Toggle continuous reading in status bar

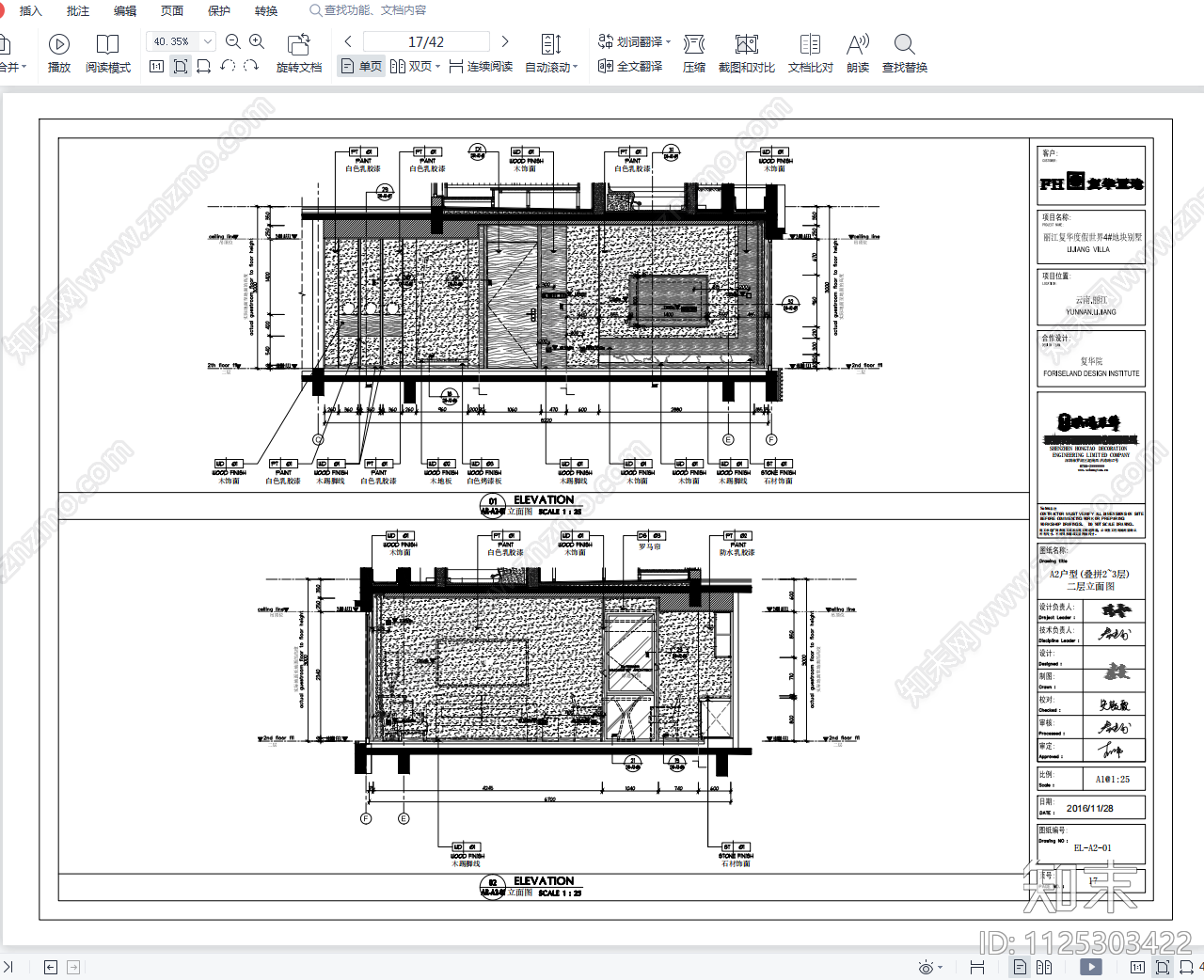tap(977, 967)
